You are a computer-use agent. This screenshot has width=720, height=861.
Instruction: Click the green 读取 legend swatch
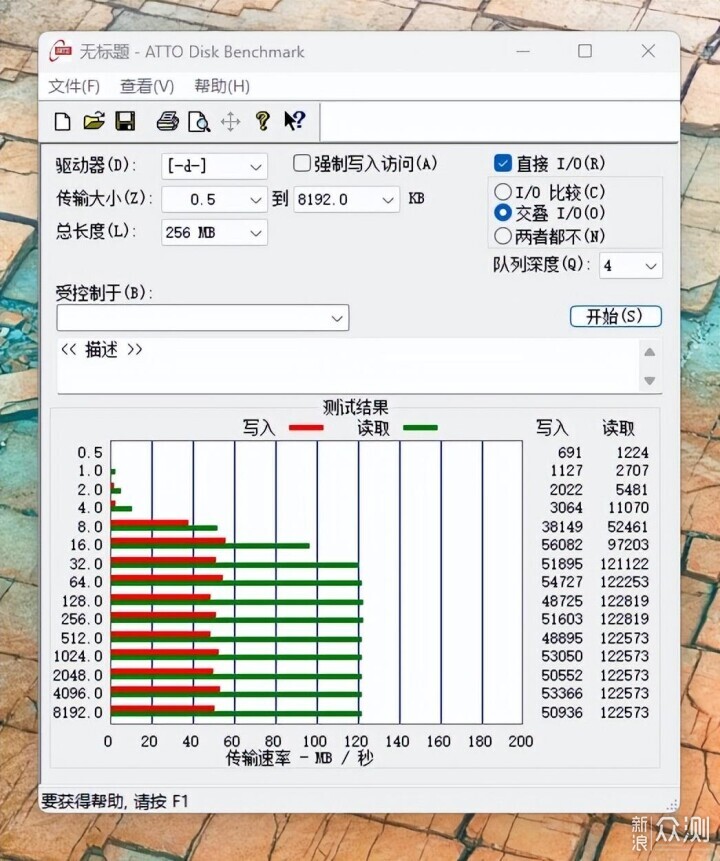(x=420, y=428)
